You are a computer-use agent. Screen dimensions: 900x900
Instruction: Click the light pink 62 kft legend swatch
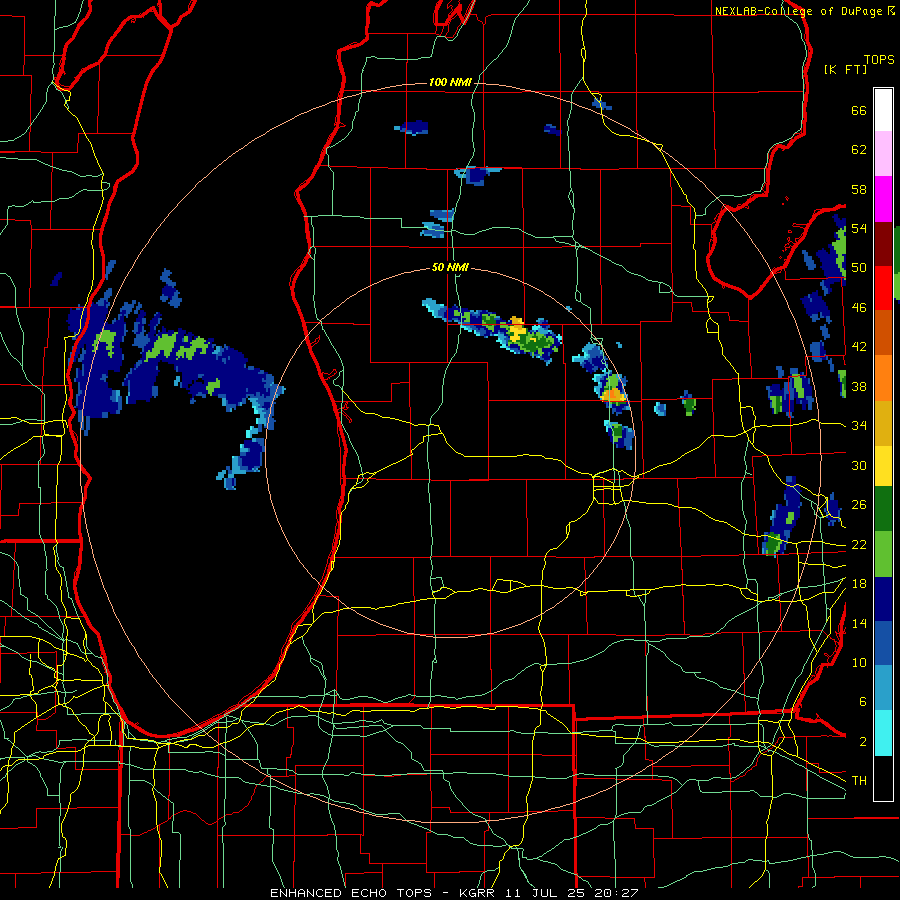pos(883,153)
